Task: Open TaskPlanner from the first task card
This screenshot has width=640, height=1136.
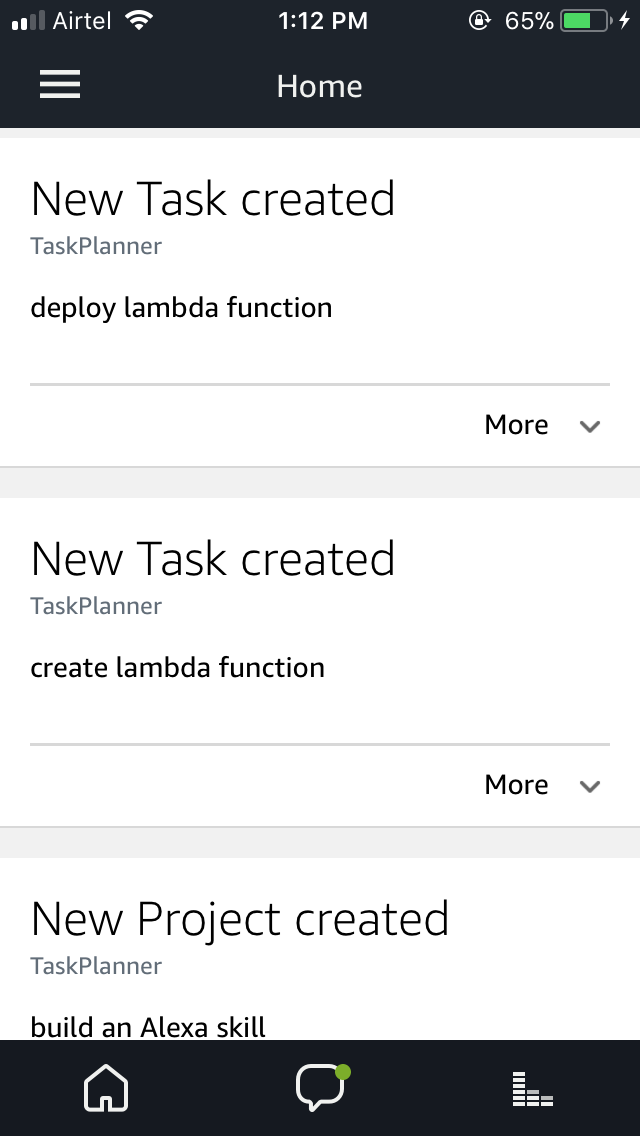Action: (96, 245)
